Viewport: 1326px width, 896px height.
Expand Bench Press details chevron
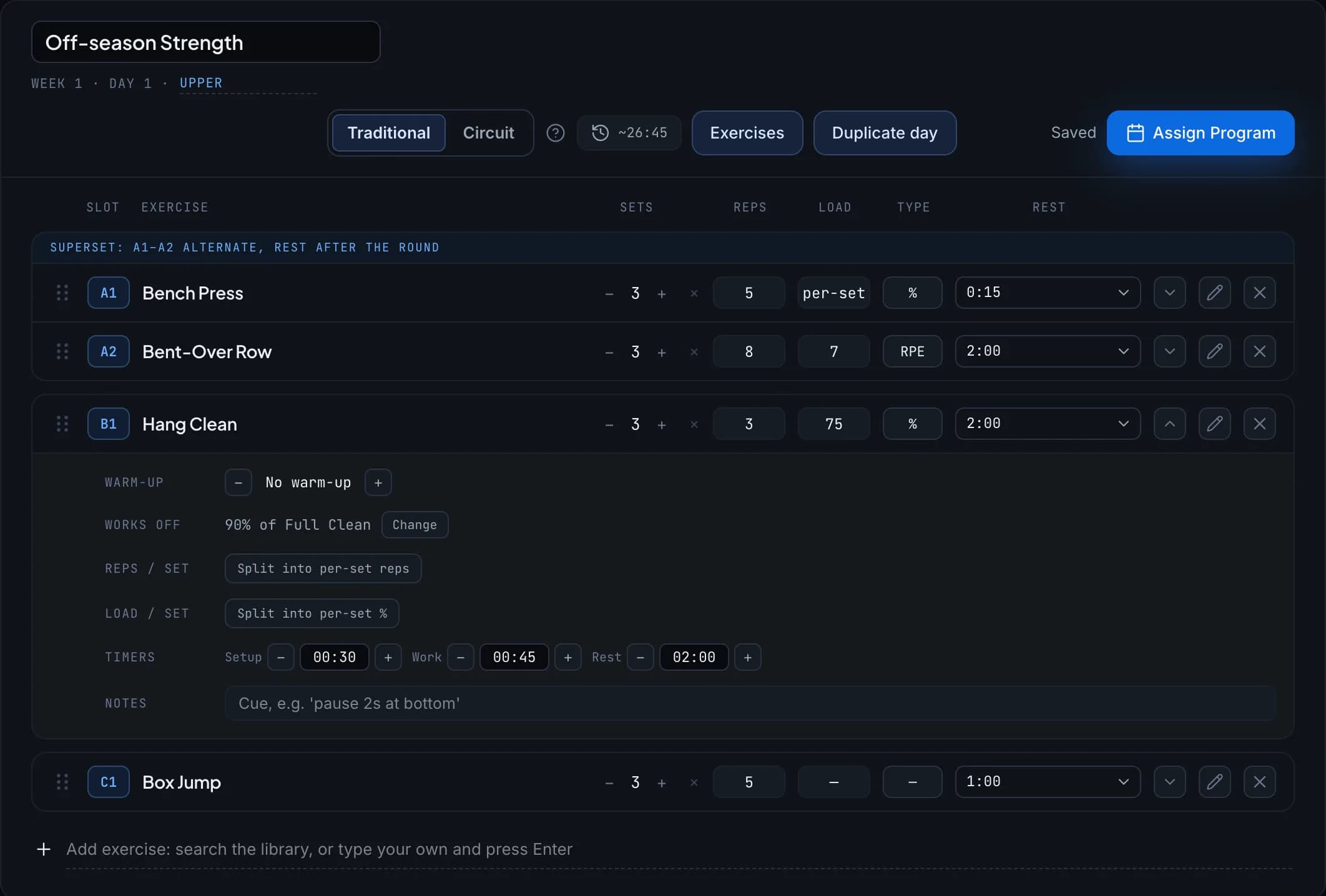point(1169,293)
